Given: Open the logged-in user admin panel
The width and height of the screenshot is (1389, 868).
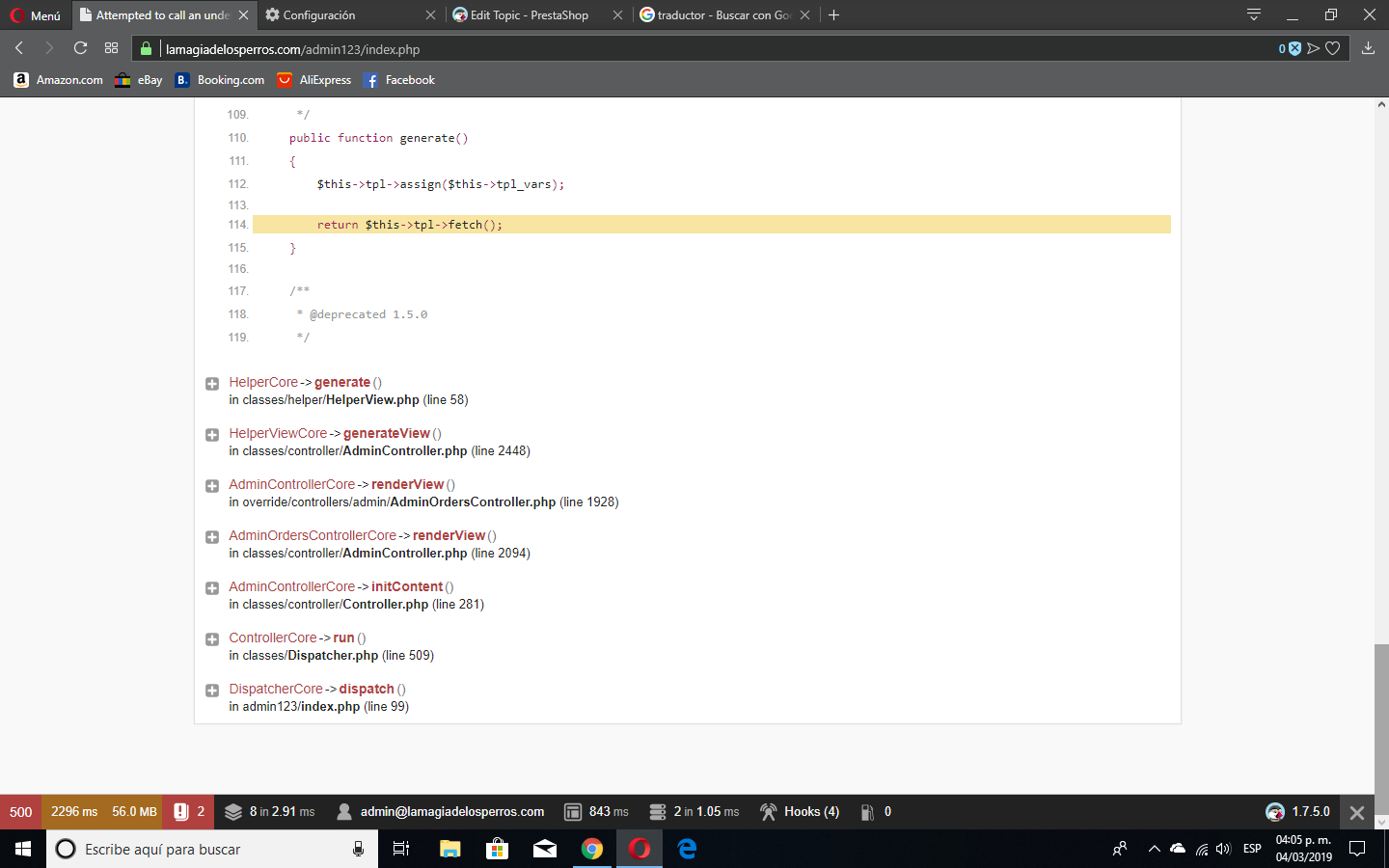Looking at the screenshot, I should (440, 812).
